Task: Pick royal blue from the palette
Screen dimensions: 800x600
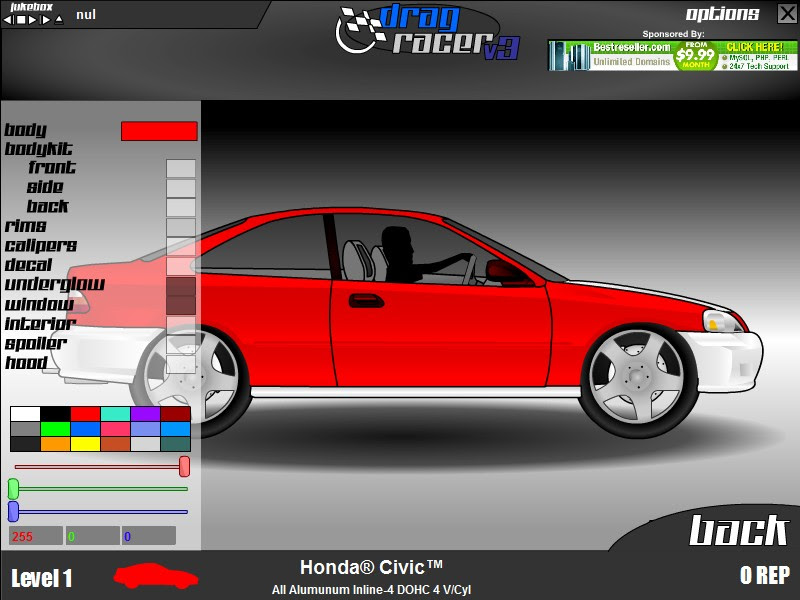Action: pyautogui.click(x=85, y=429)
